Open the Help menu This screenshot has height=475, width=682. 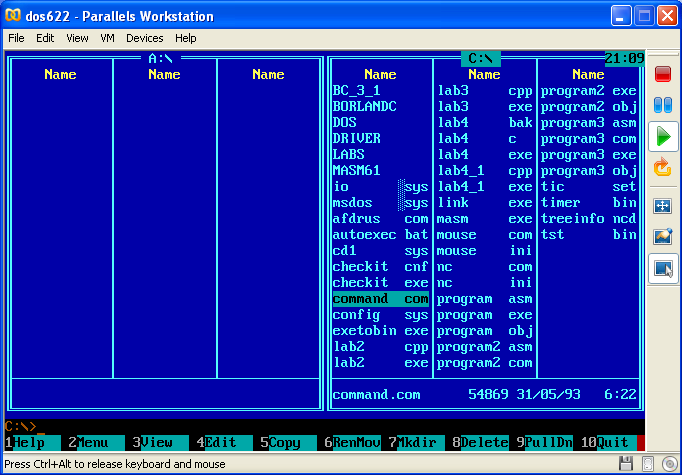tap(186, 38)
